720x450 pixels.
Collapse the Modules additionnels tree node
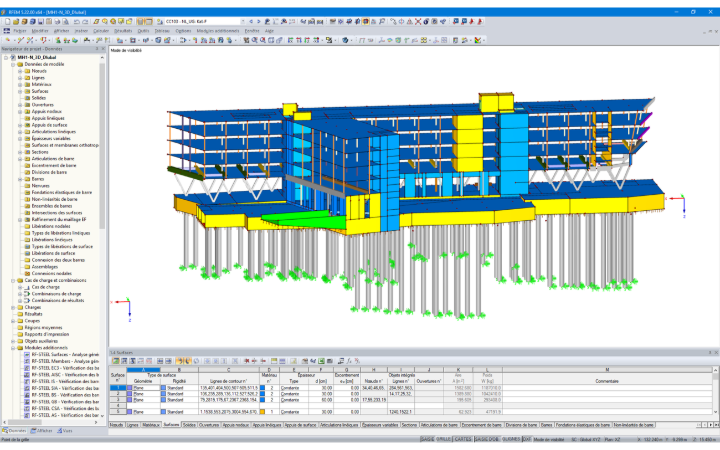click(13, 348)
